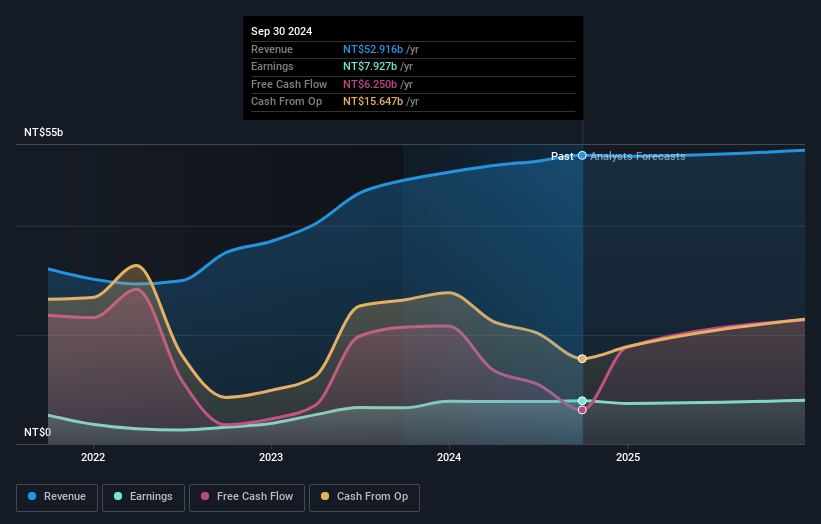
Task: Click the 2022 x-axis label
Action: (x=93, y=457)
